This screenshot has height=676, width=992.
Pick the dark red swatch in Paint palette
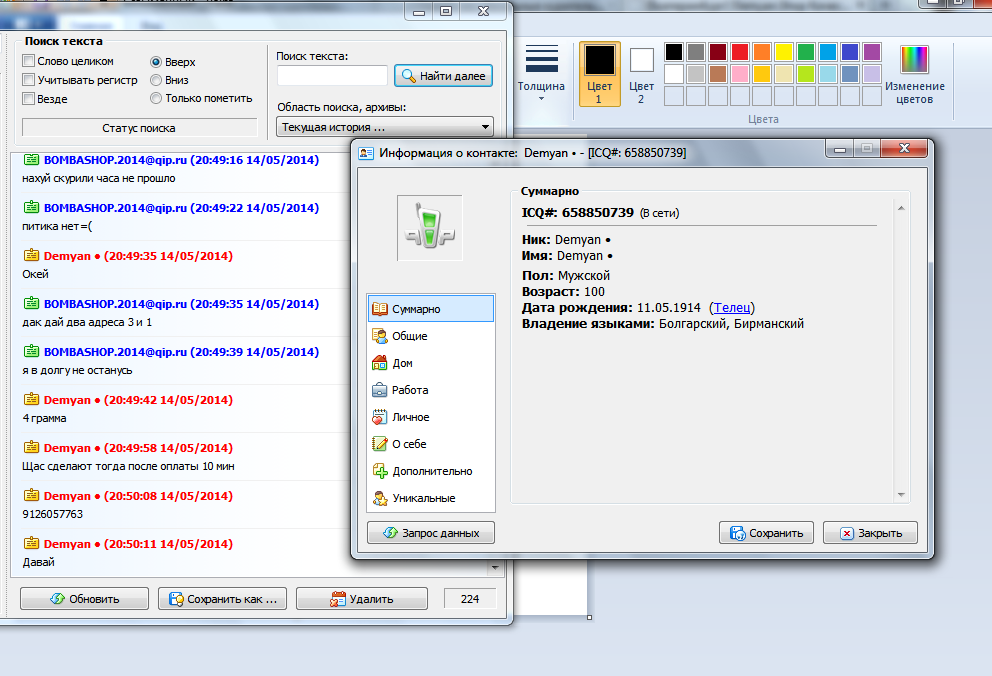pos(718,52)
